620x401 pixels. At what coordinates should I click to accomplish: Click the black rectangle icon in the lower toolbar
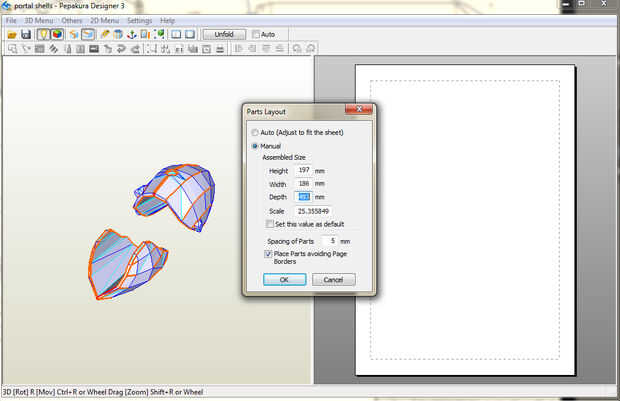click(94, 49)
